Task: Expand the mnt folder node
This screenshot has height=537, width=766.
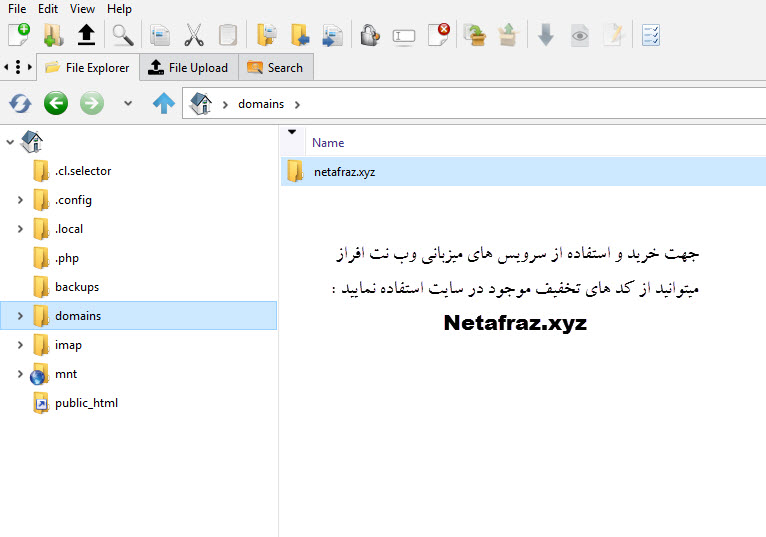Action: (20, 374)
